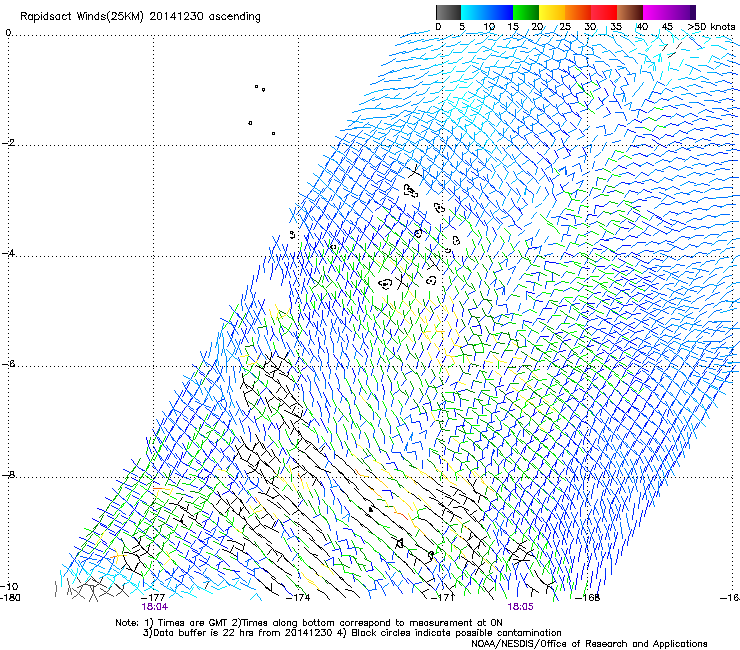Click the '0' latitude axis label

tap(8, 33)
